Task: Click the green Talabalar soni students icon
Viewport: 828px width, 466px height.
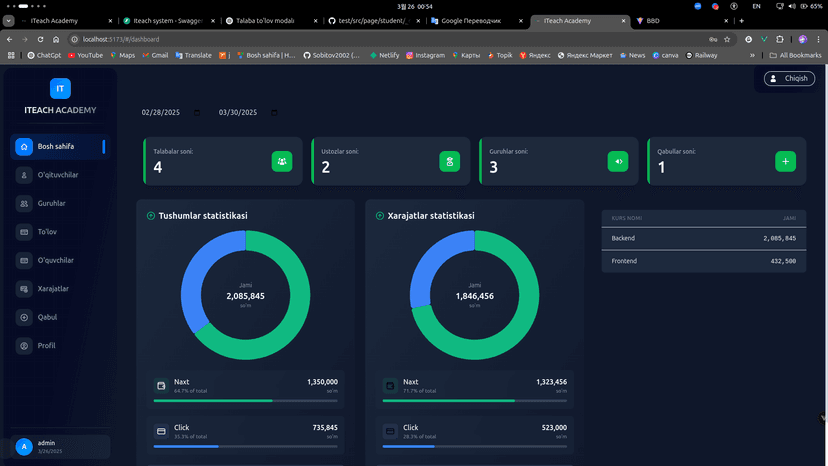Action: click(x=282, y=161)
